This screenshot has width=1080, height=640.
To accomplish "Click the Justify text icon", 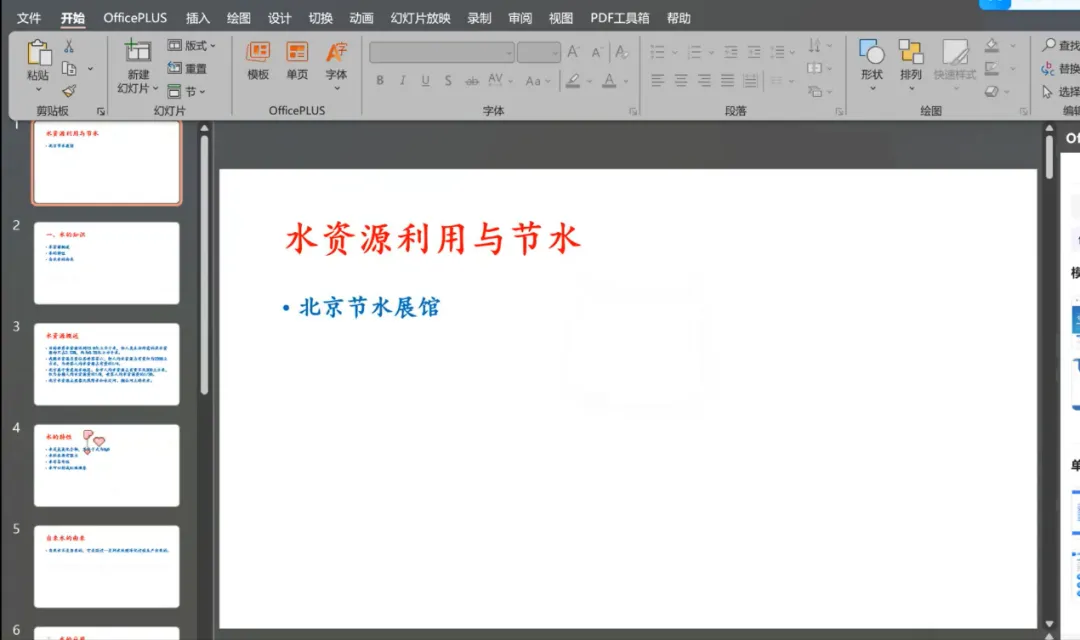I will 727,81.
